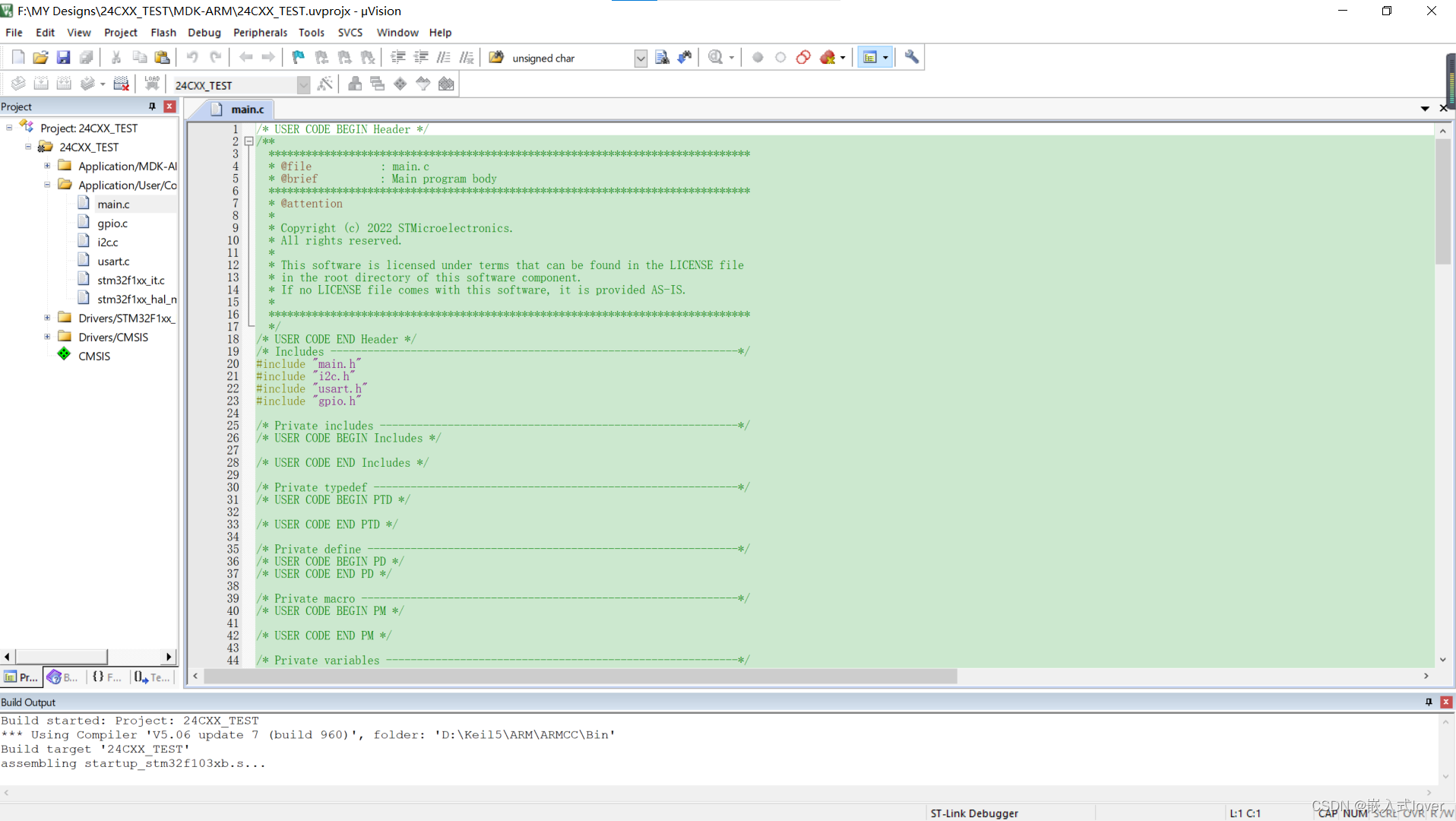Pin the Build Output panel
Screen dimensions: 1456x821
click(1429, 702)
